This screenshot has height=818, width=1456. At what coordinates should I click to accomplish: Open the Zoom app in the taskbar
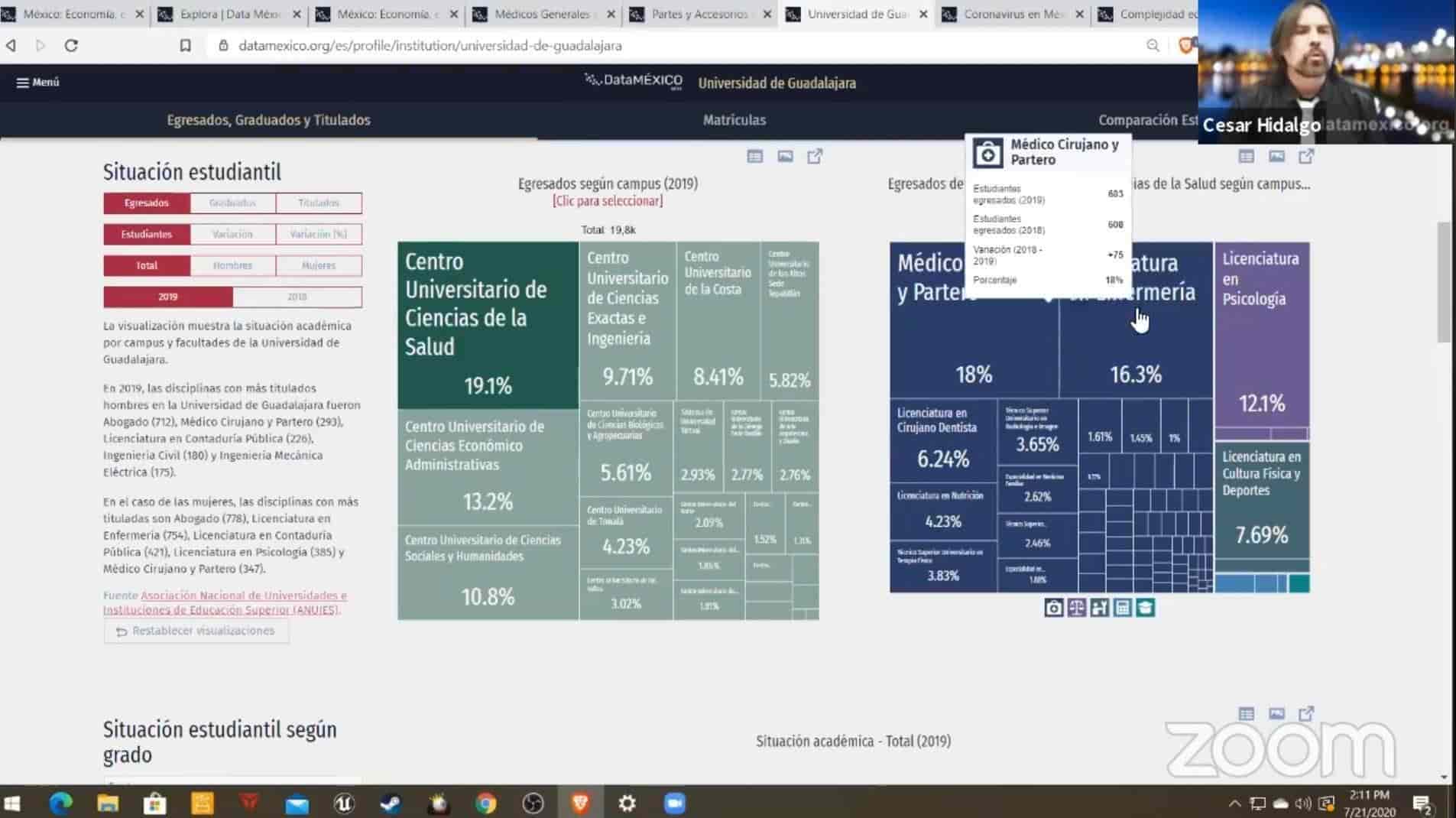[x=675, y=803]
